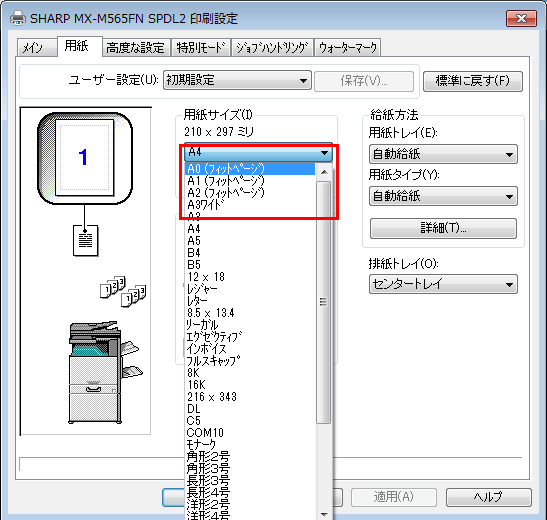Select インボイス paper size
547x520 pixels.
point(250,349)
